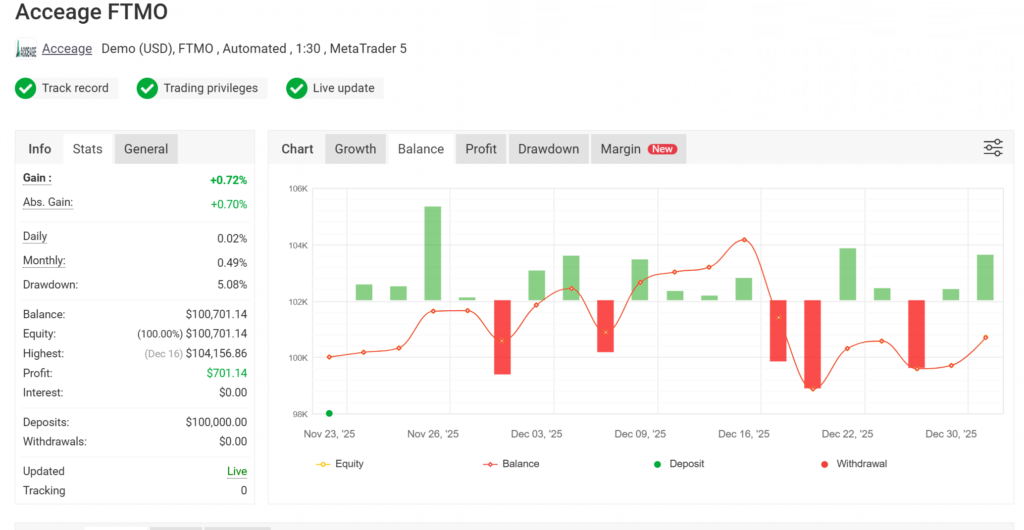The width and height of the screenshot is (1024, 530).
Task: Click the green deposit dot on chart
Action: point(330,413)
